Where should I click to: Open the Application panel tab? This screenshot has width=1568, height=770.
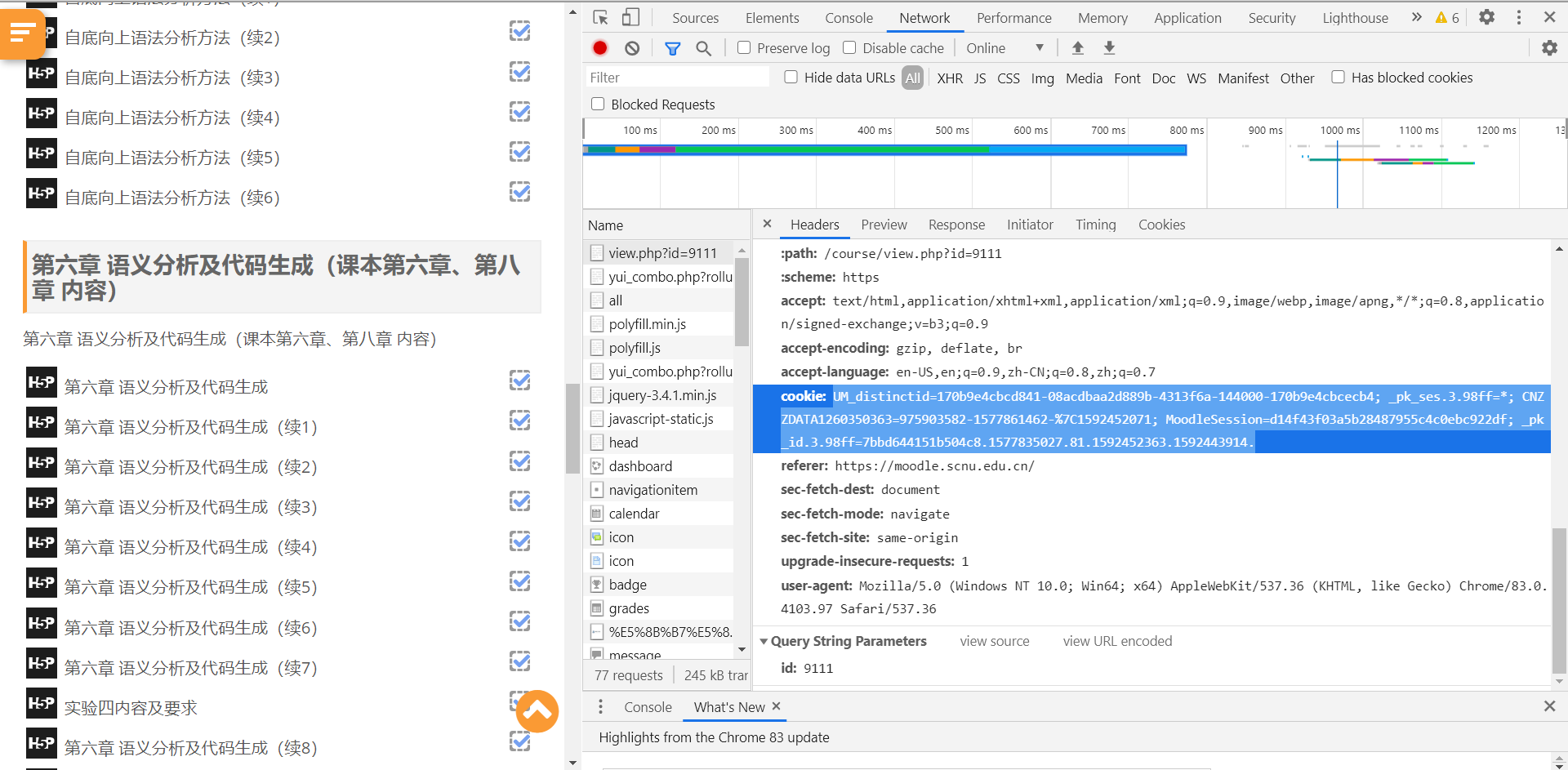point(1187,18)
